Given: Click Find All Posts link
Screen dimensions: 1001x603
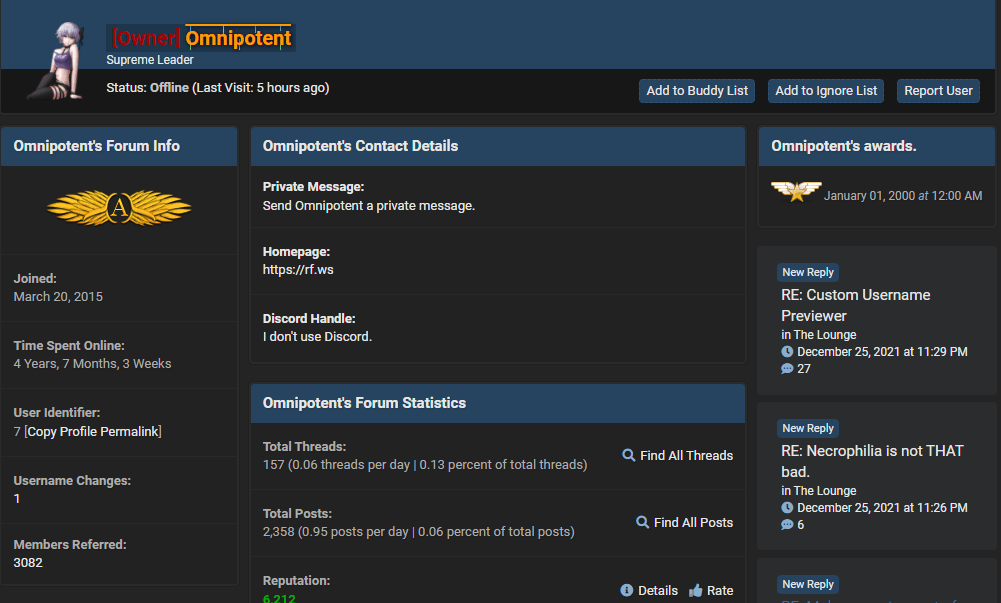Looking at the screenshot, I should [693, 522].
